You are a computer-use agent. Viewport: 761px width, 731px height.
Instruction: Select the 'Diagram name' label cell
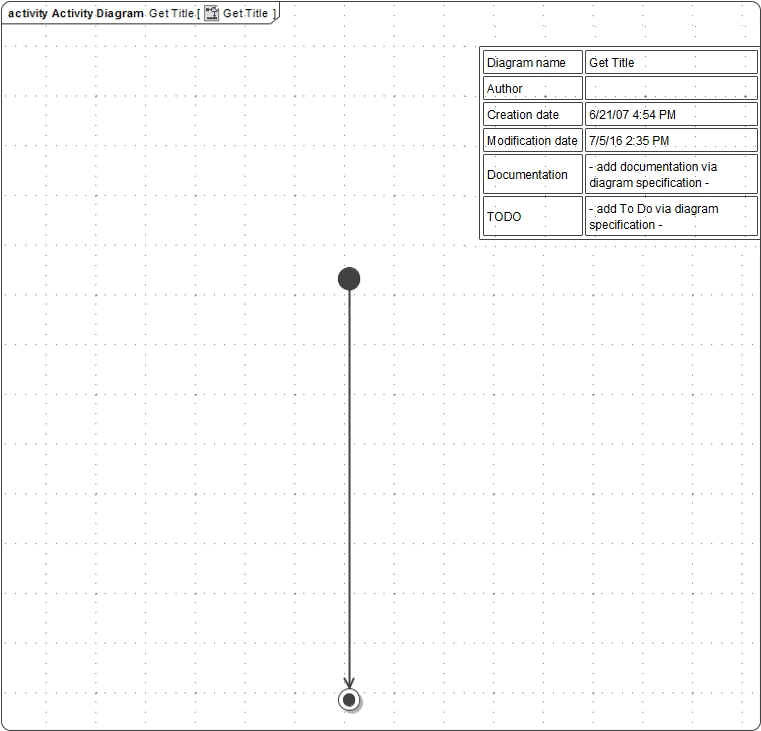coord(532,62)
